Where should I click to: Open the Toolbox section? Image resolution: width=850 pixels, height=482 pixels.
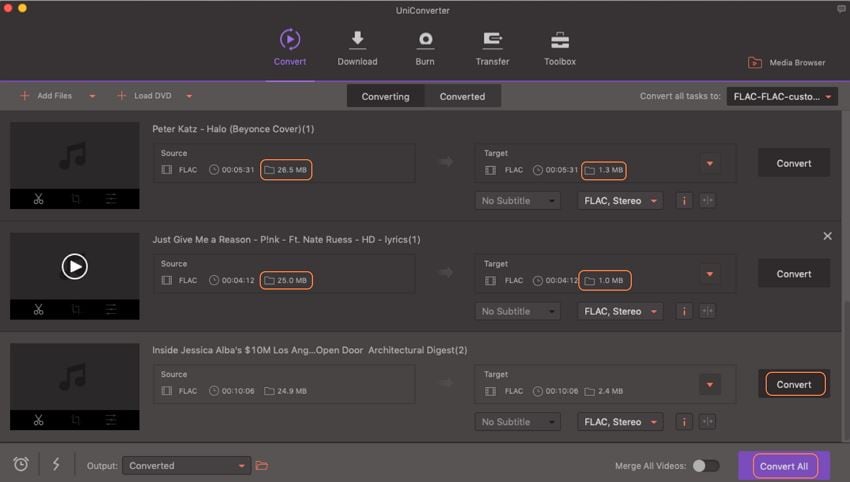tap(560, 48)
